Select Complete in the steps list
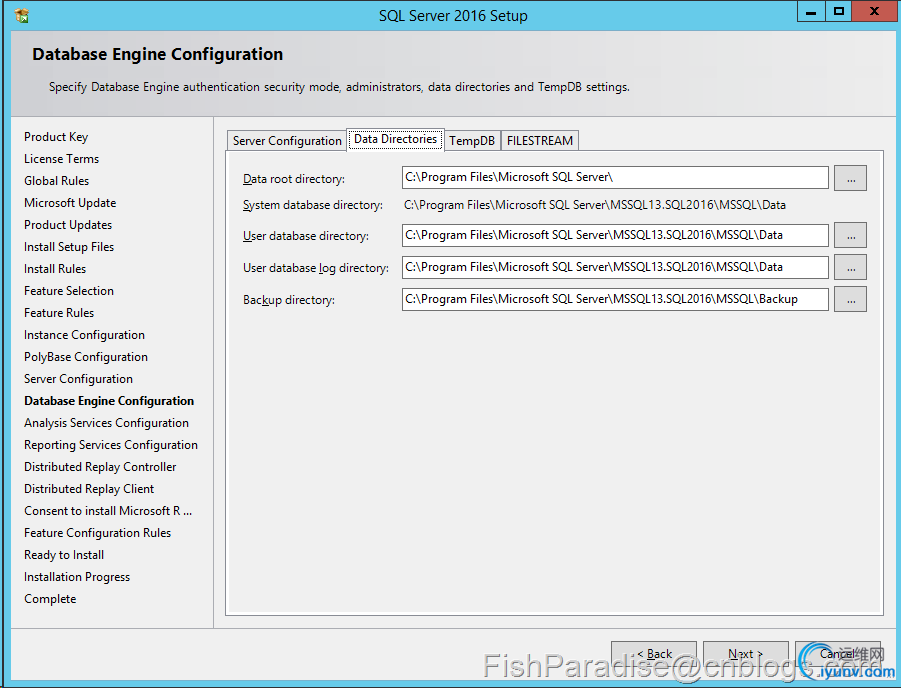This screenshot has width=901, height=688. coord(50,599)
